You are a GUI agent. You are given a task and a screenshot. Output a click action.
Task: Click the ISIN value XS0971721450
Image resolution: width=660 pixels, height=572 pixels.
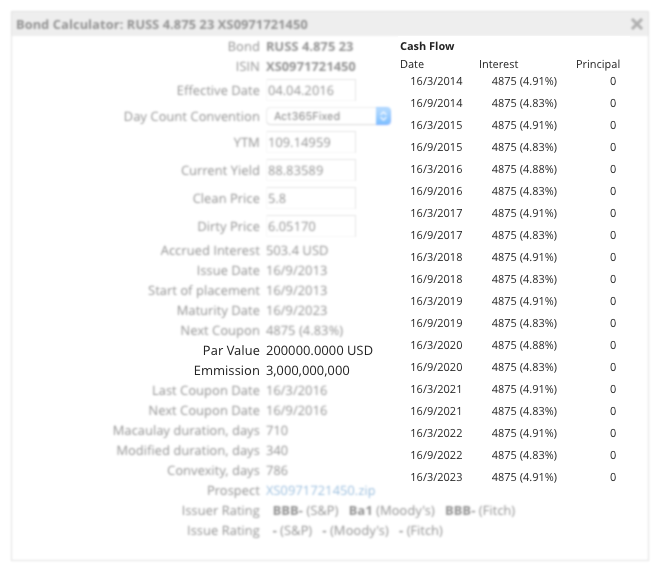pos(311,67)
